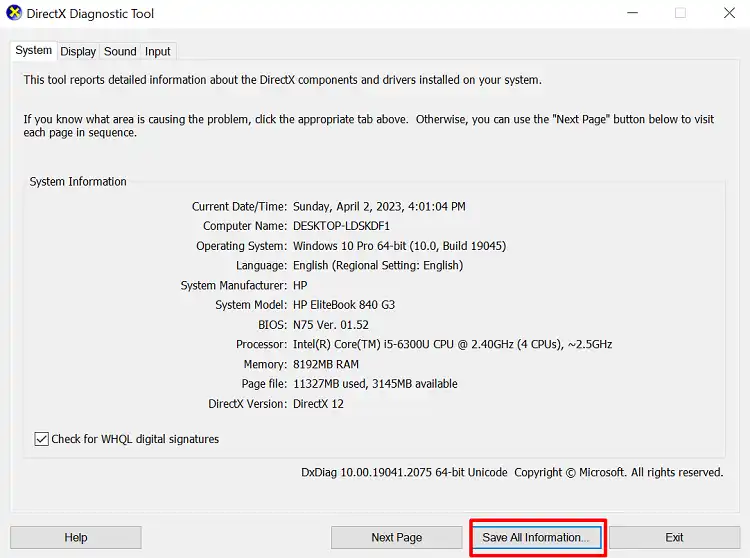
Task: Click DirectX Version value DirectX 12
Action: (318, 404)
